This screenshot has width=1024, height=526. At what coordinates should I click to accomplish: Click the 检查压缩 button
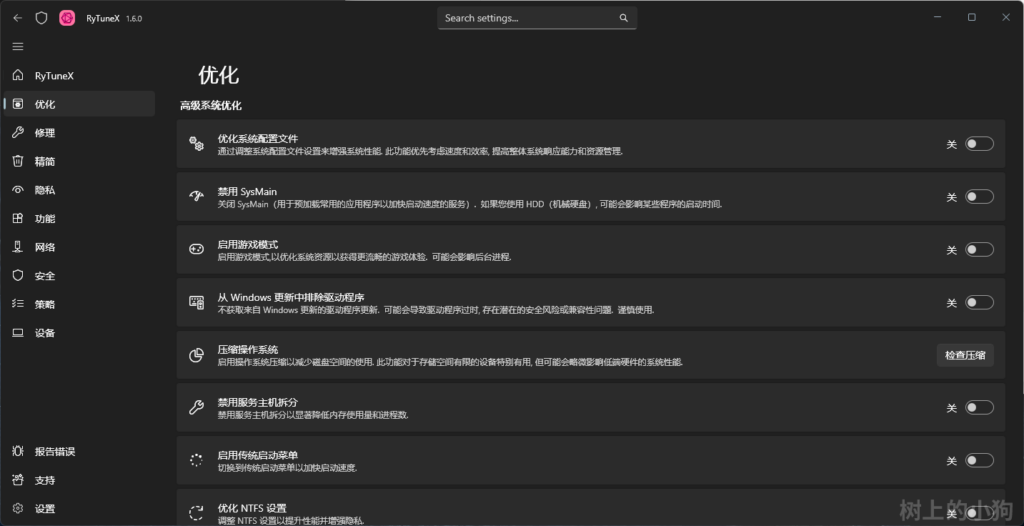[x=965, y=355]
